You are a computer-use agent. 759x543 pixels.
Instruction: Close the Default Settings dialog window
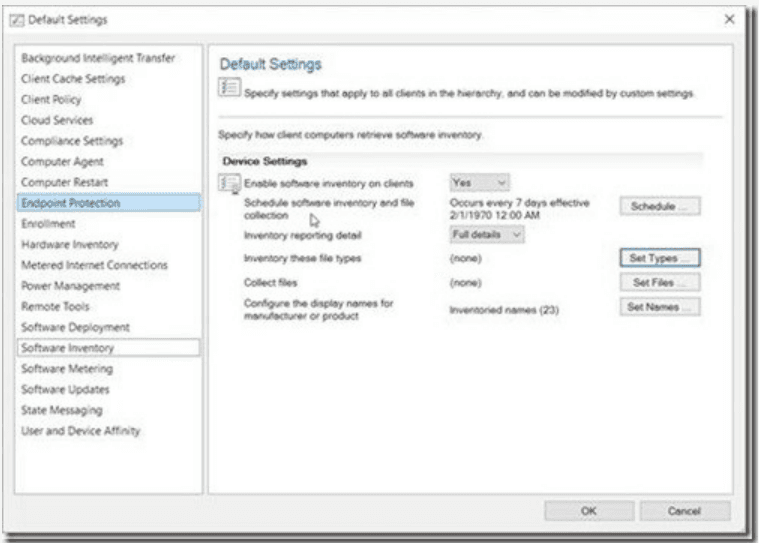tap(727, 20)
